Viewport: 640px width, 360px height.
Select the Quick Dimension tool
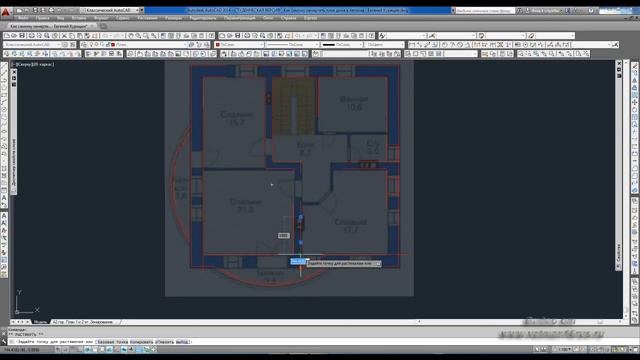click(476, 44)
